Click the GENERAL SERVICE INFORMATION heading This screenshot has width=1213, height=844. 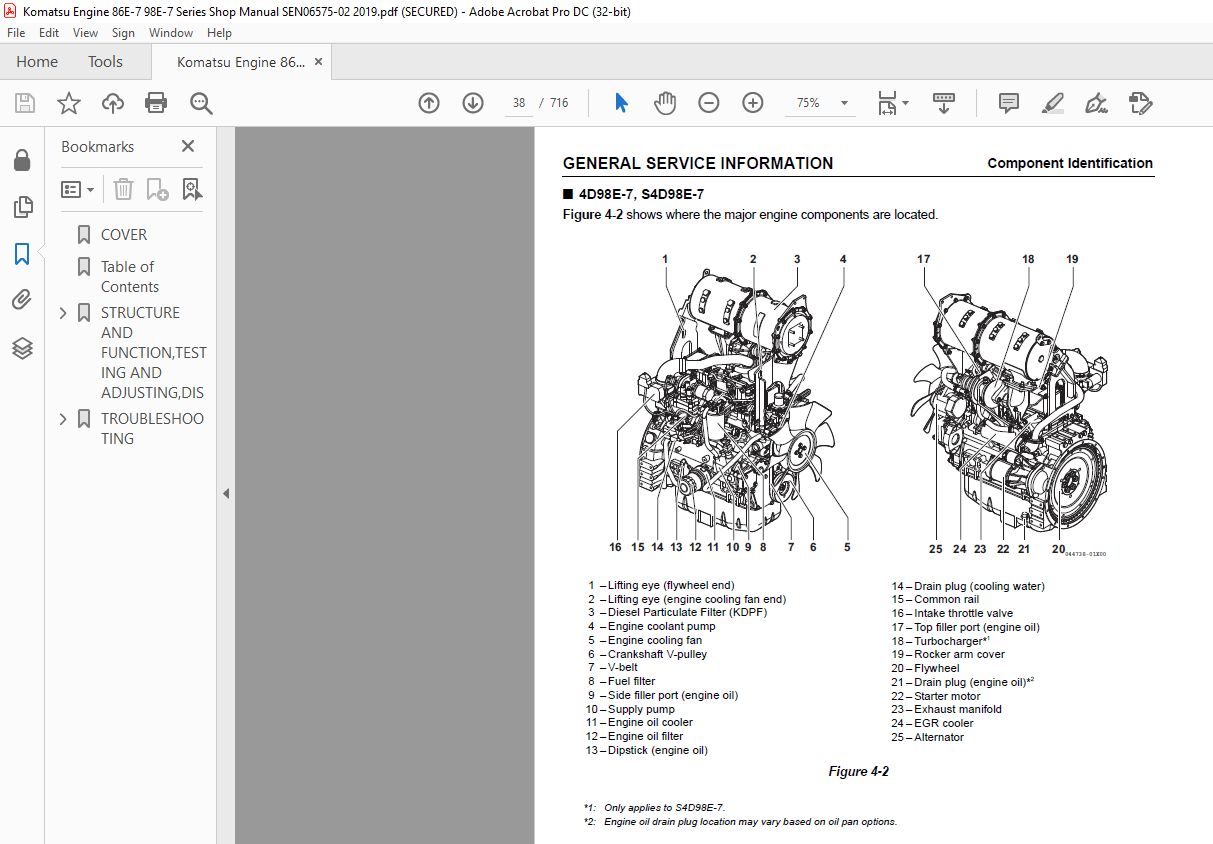coord(698,163)
